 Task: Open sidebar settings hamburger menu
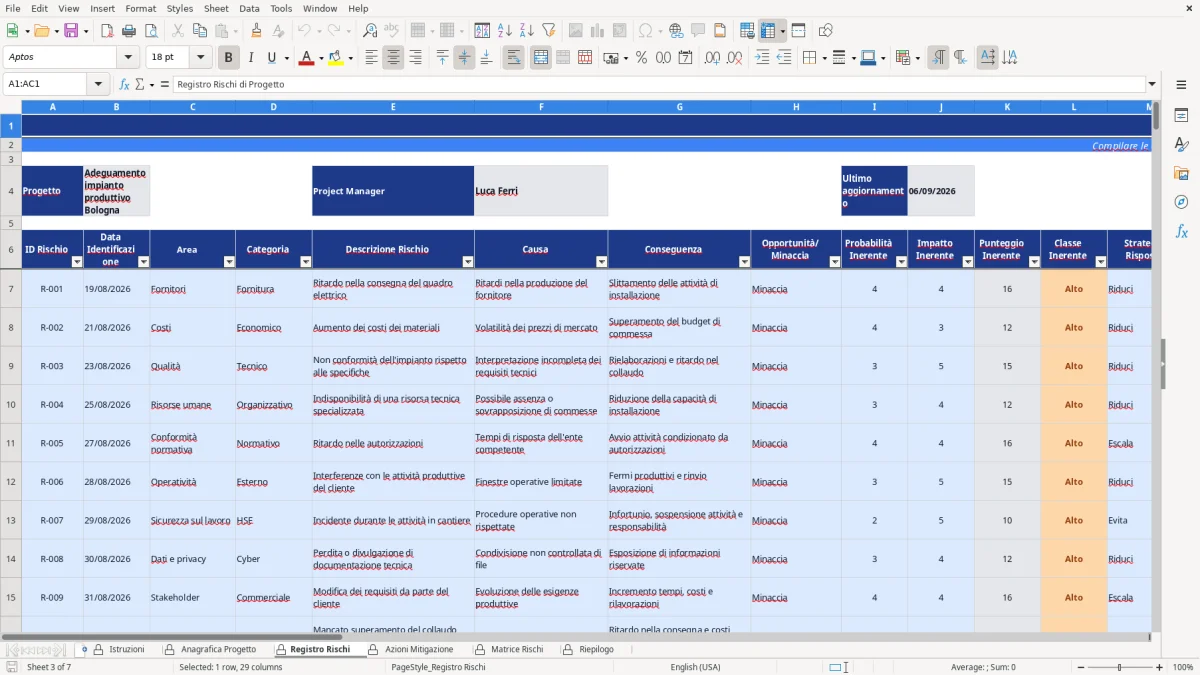tap(1181, 84)
